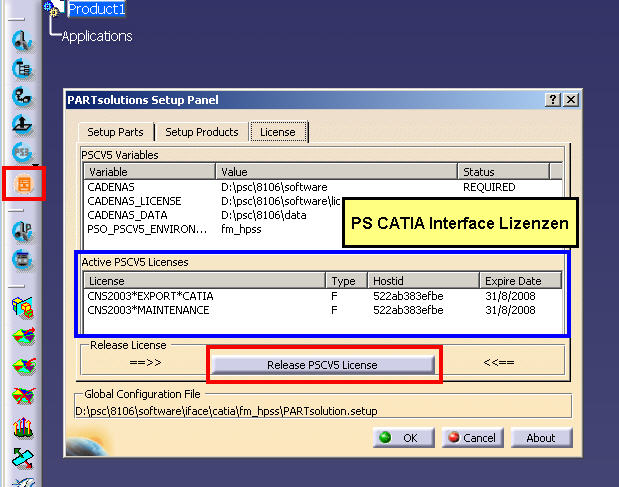Click the expire date of the MAINTENANCE license
Screen dimensions: 619x487
(510, 310)
